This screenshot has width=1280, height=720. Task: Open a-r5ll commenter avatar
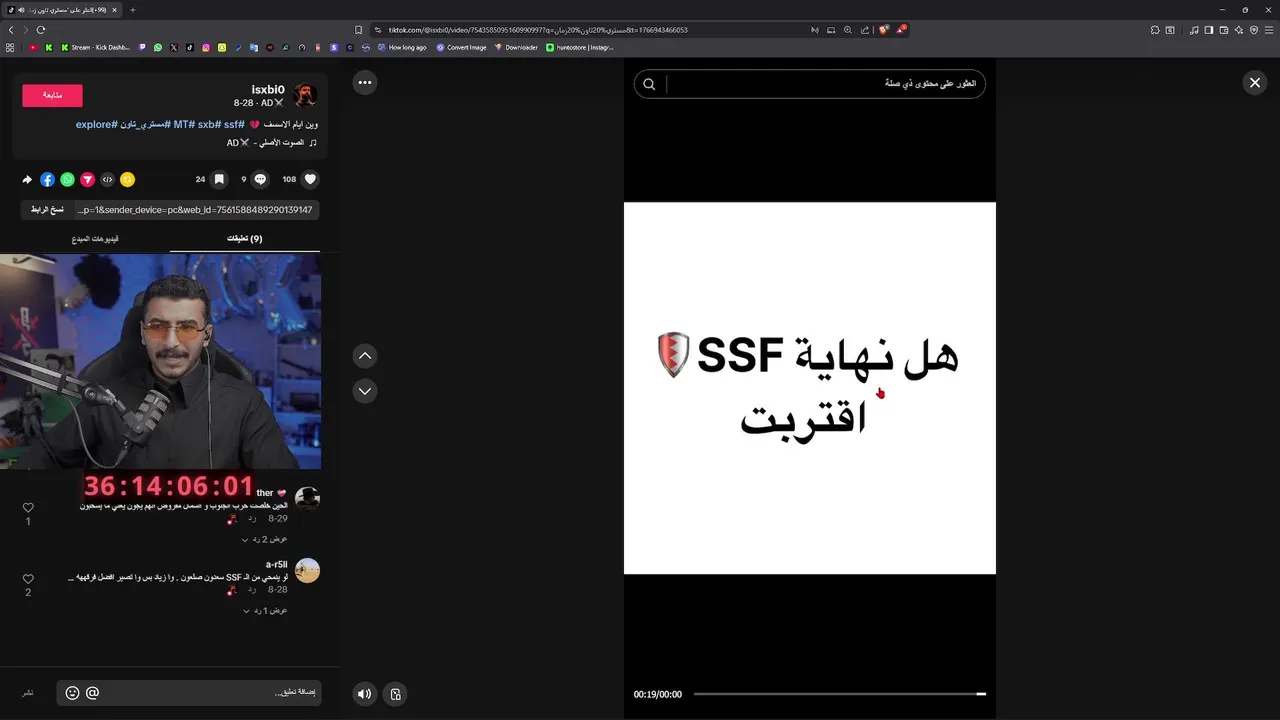click(x=307, y=570)
